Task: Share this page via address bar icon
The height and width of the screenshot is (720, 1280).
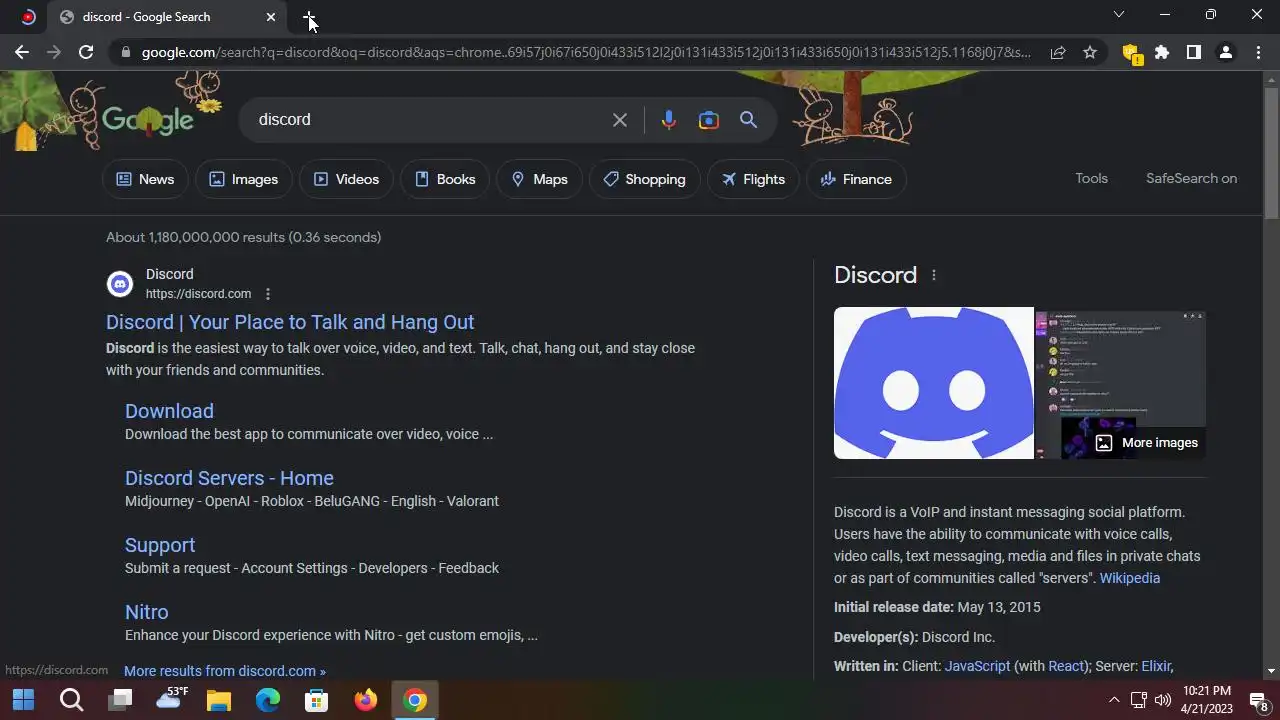Action: click(x=1057, y=52)
